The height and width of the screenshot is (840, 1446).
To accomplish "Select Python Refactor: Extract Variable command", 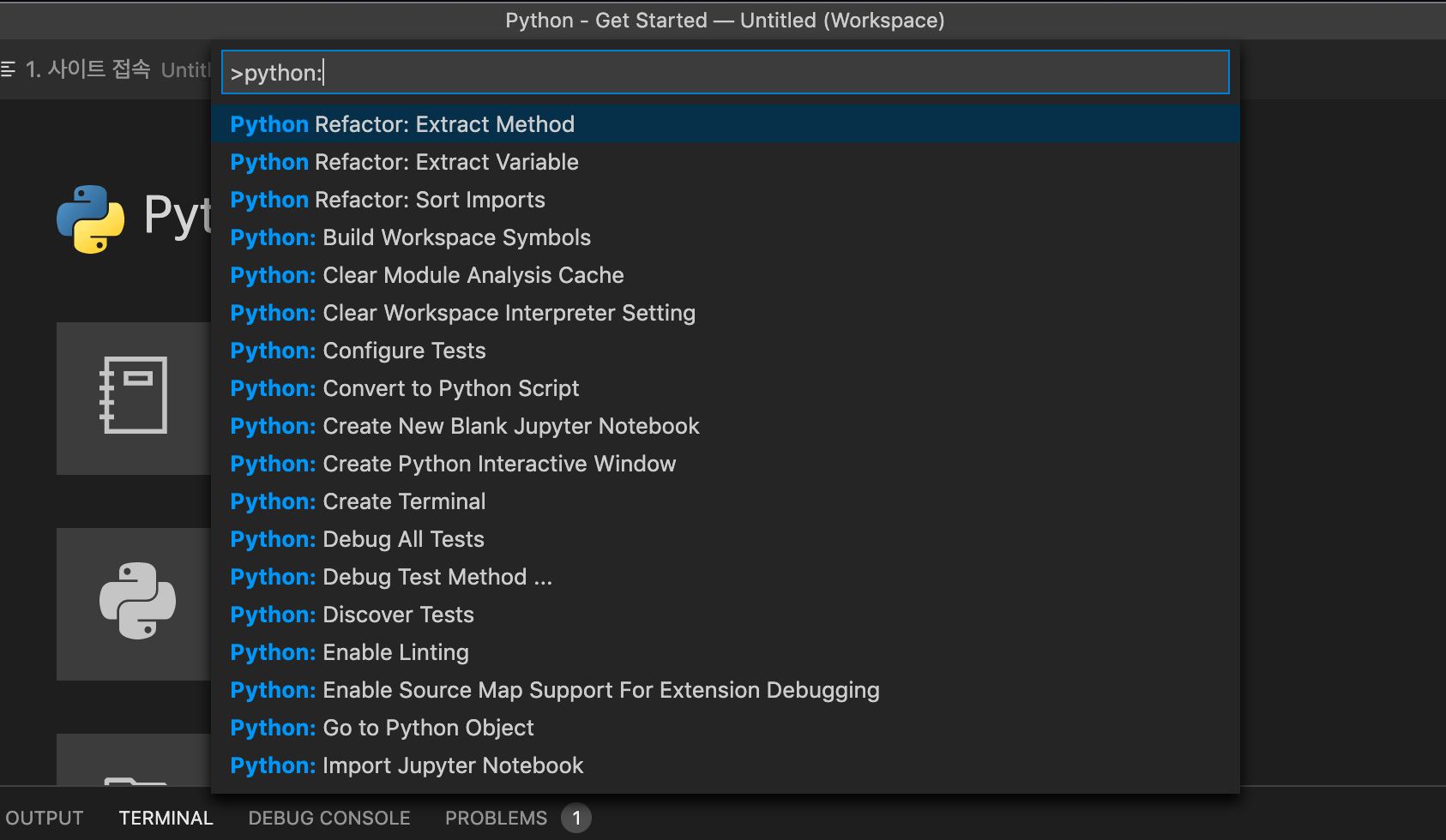I will 725,162.
